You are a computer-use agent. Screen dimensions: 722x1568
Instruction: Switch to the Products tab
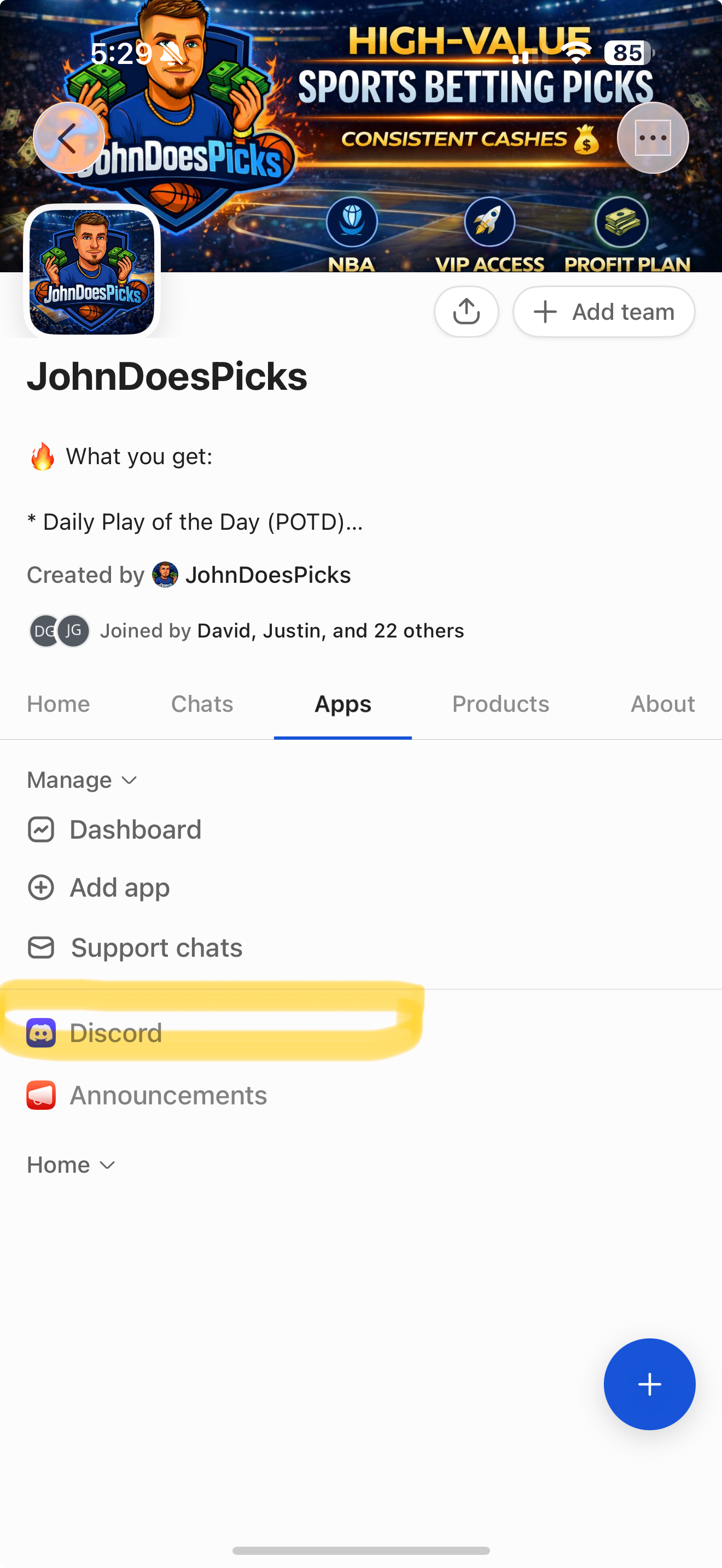click(500, 704)
